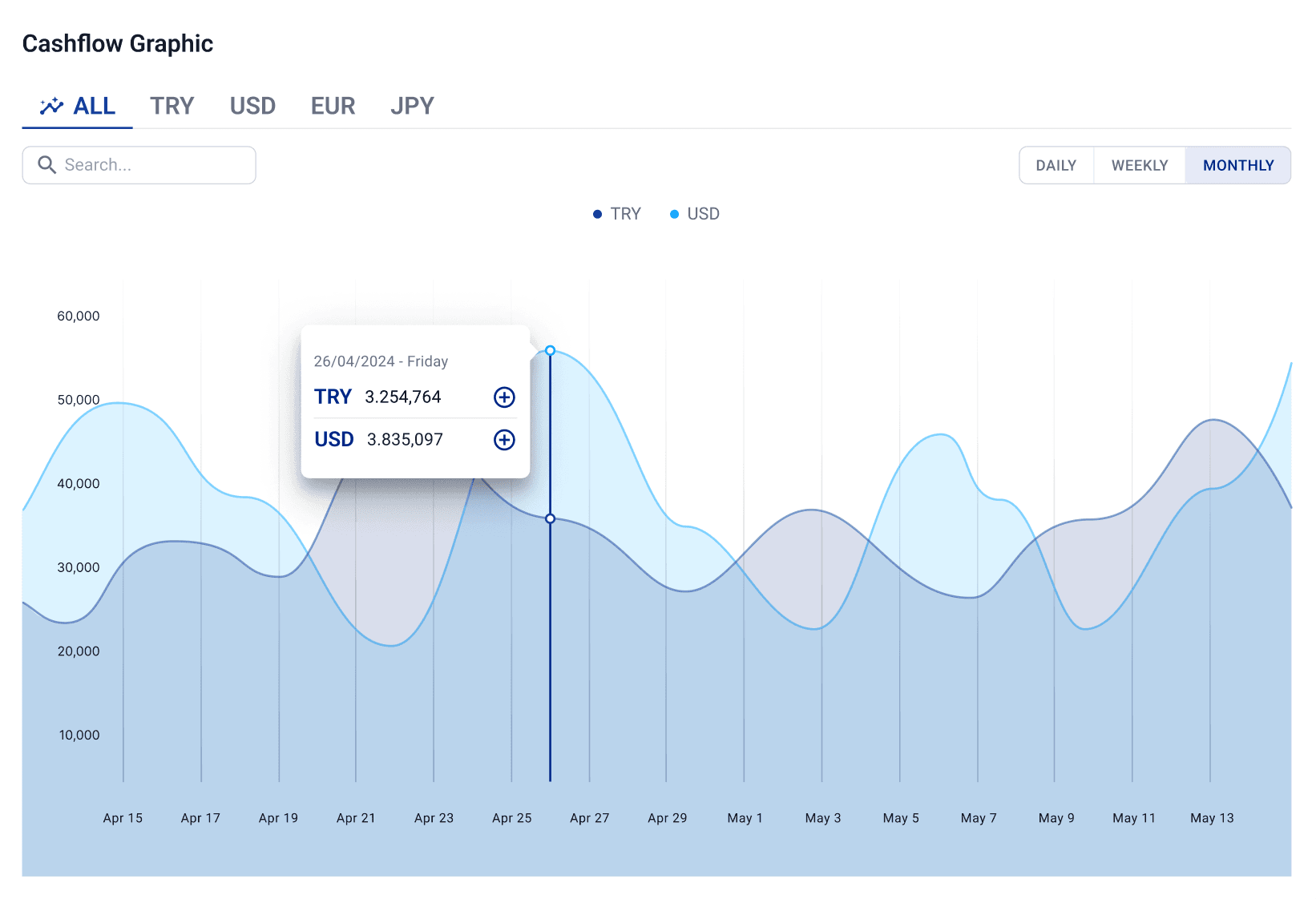Click the USD data point marker at chart peak
1316x899 pixels.
click(550, 351)
